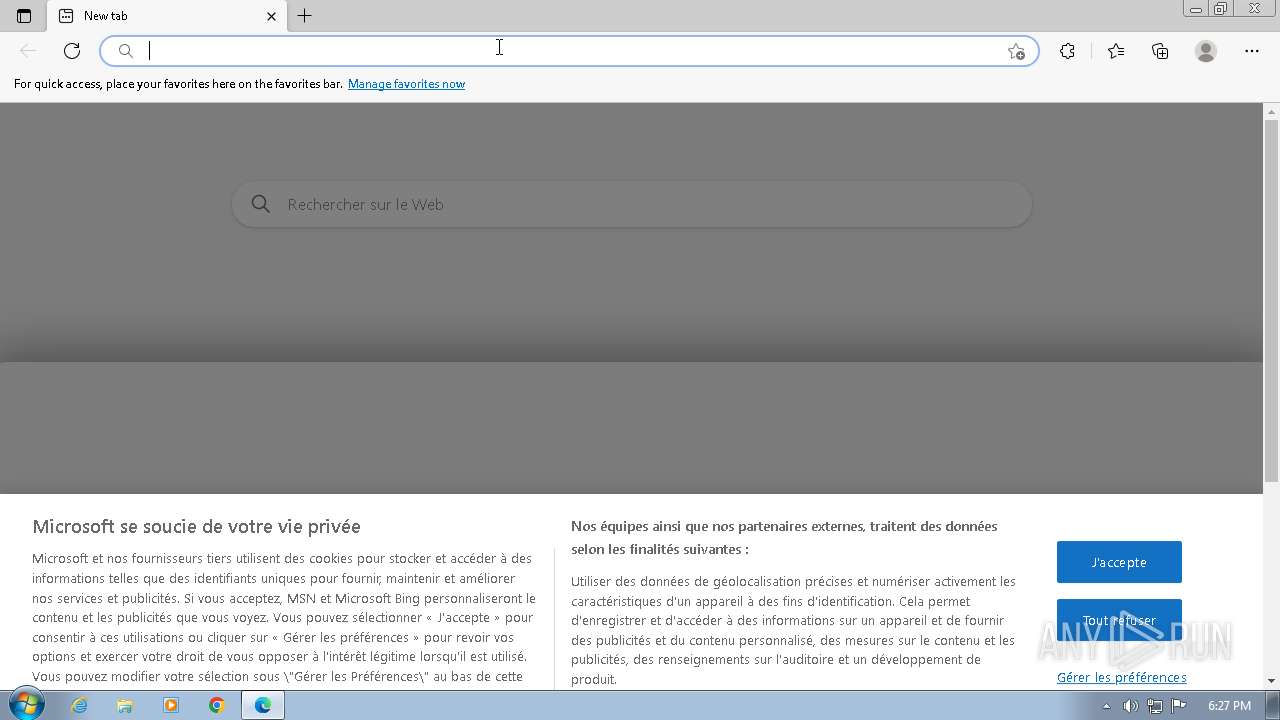Open the Windows Start menu
This screenshot has width=1280, height=720.
click(x=26, y=705)
